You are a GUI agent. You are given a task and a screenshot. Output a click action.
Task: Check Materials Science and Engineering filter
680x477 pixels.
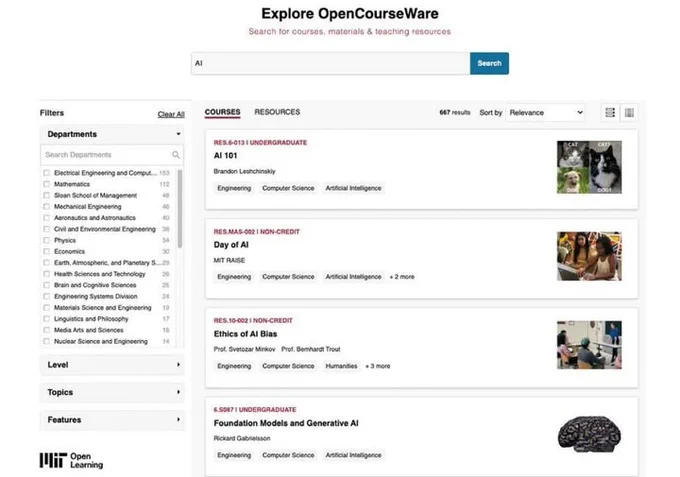46,308
